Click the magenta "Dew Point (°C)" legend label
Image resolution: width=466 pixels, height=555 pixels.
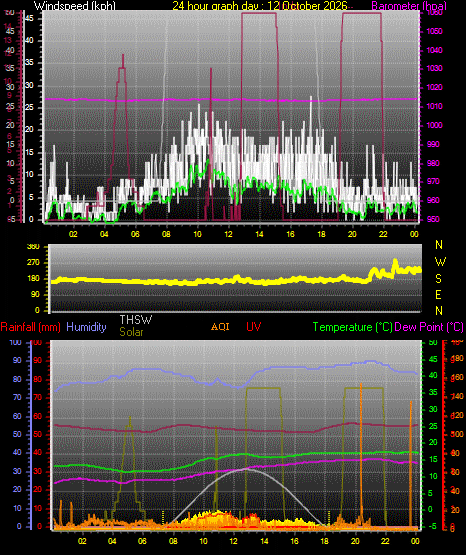point(429,327)
